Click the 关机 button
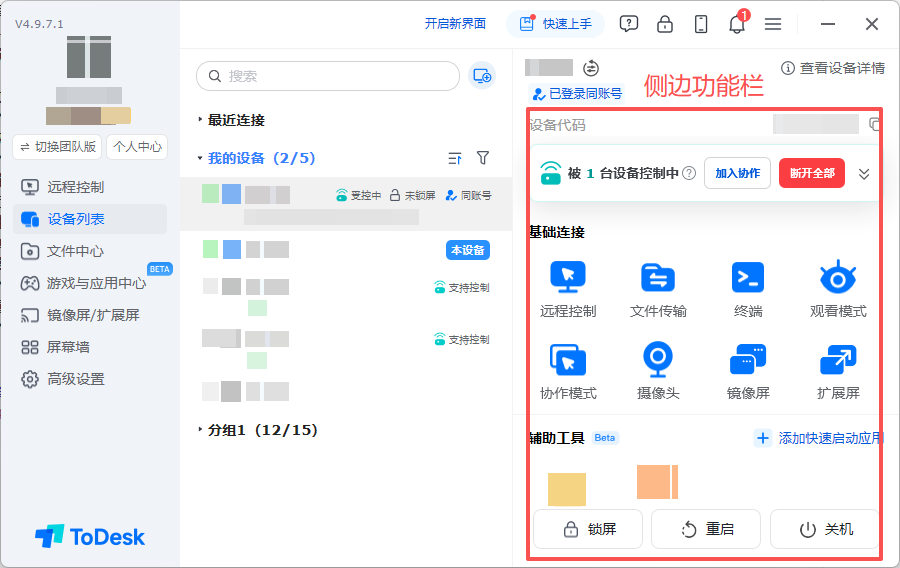900x568 pixels. (825, 529)
